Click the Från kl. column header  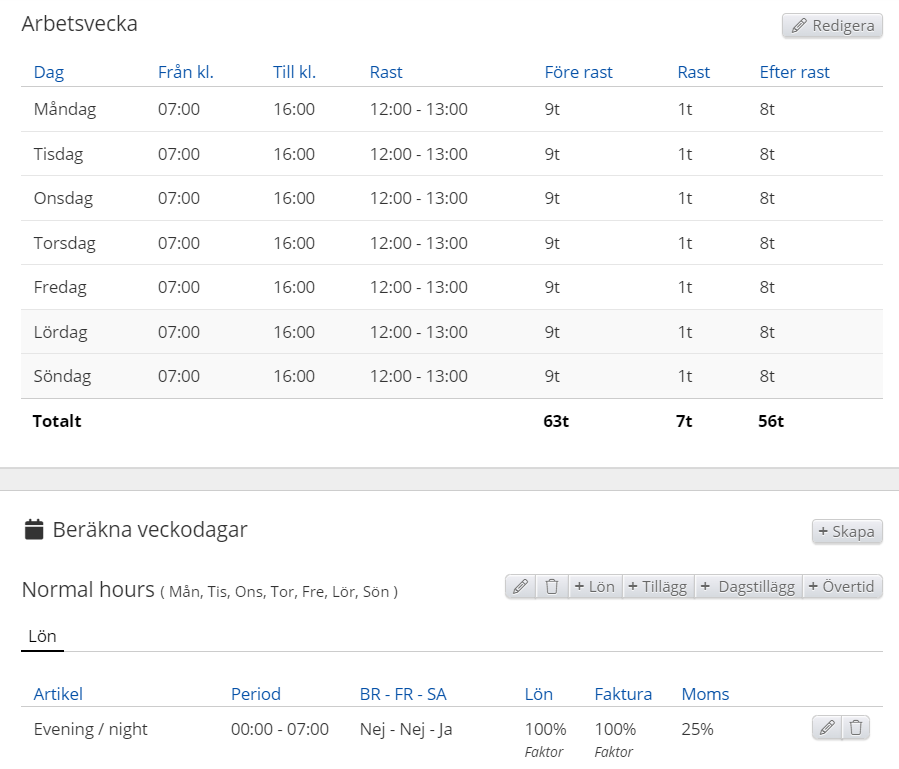point(186,72)
